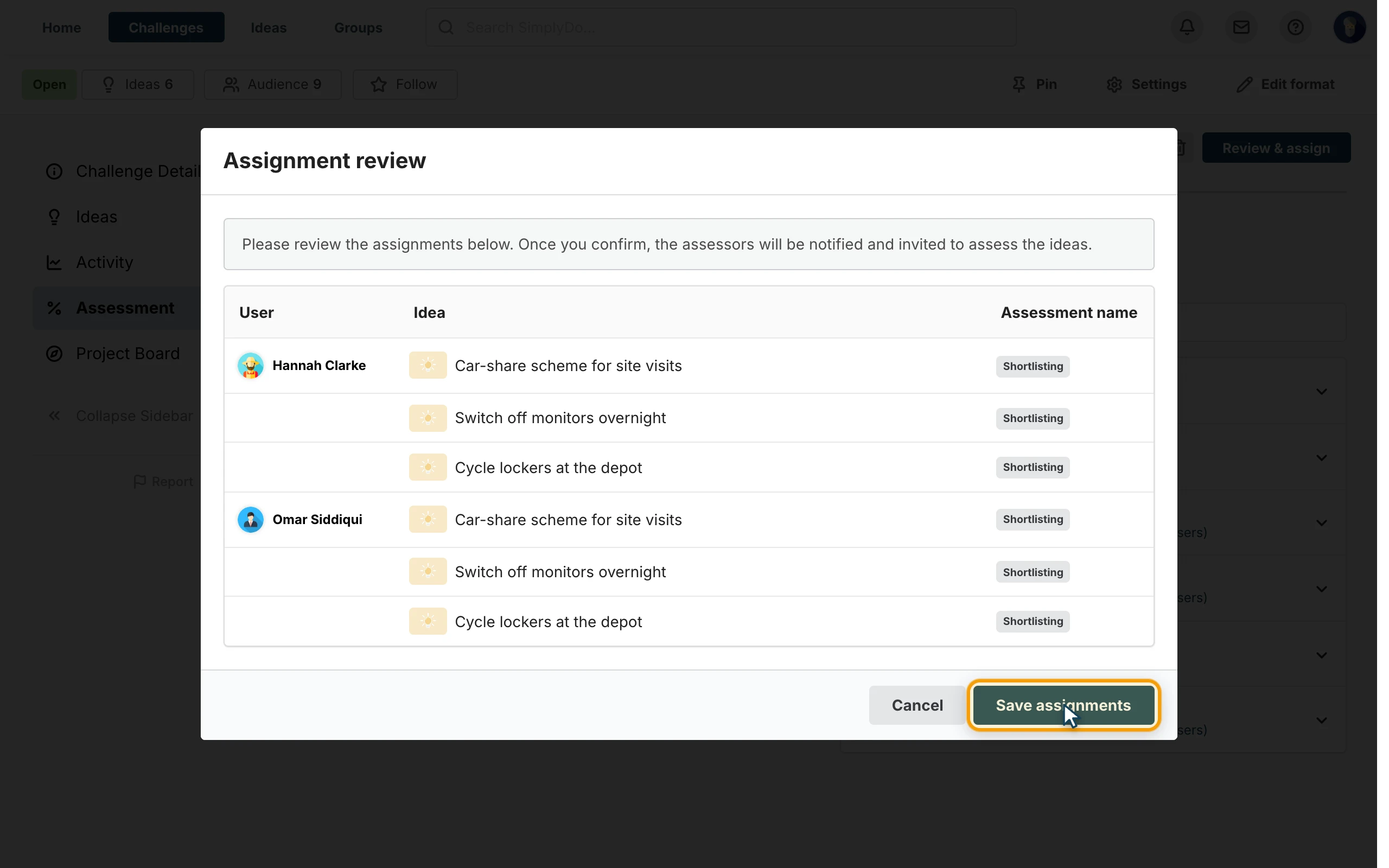Follow this challenge with star button

click(405, 85)
